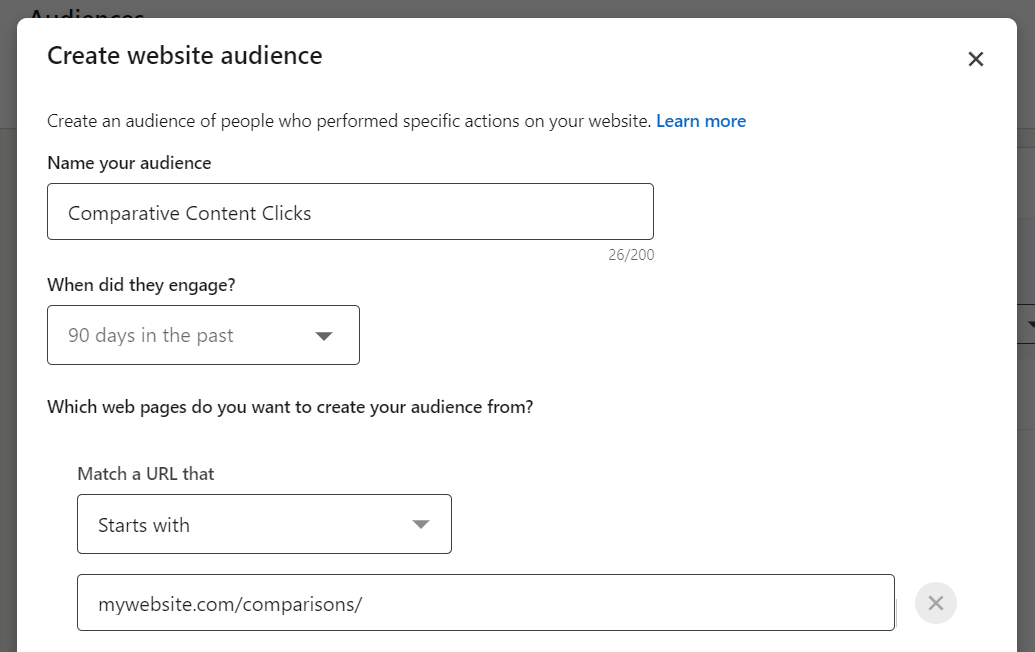Open the Learn more link
The image size is (1035, 652).
701,121
